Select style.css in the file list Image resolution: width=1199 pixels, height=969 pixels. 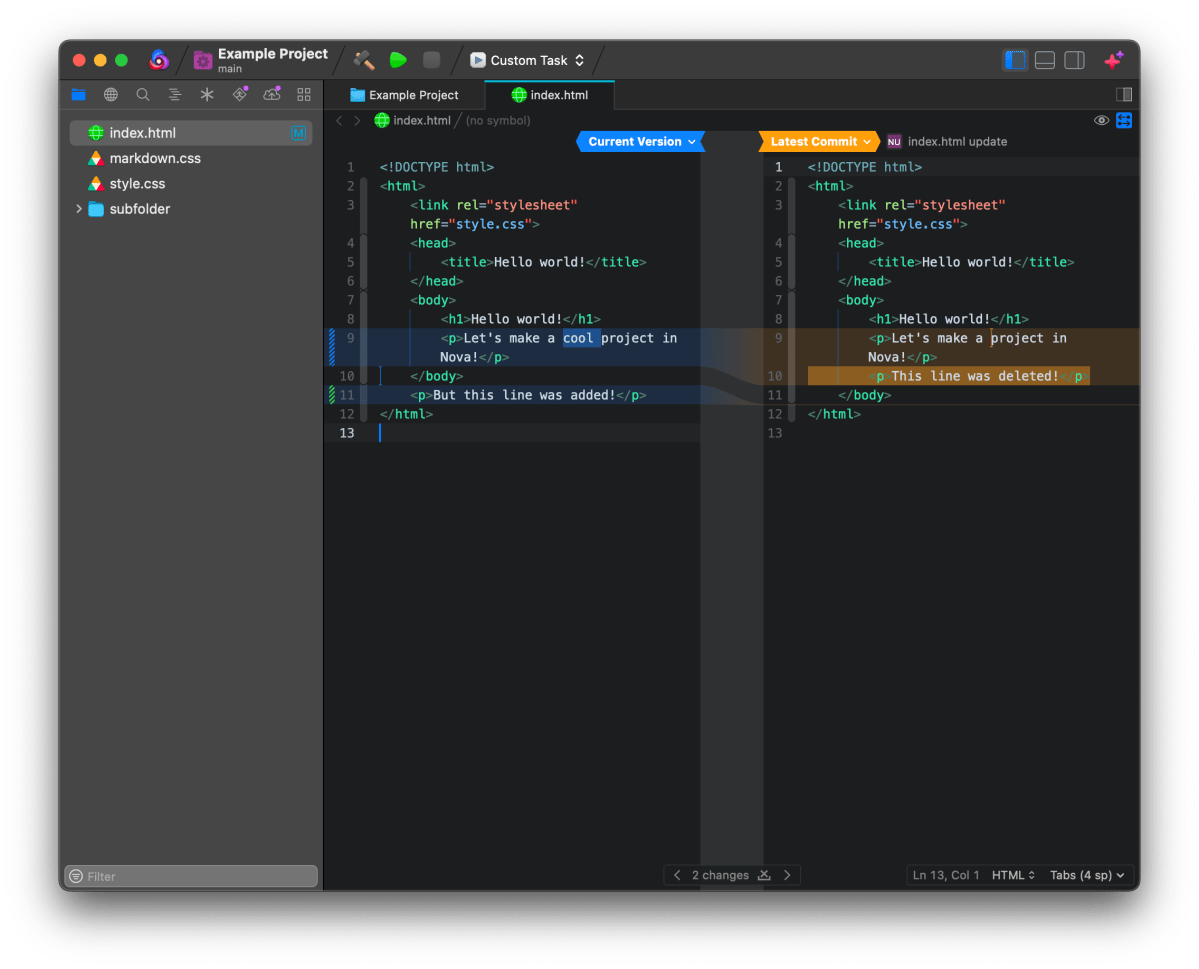[191, 184]
